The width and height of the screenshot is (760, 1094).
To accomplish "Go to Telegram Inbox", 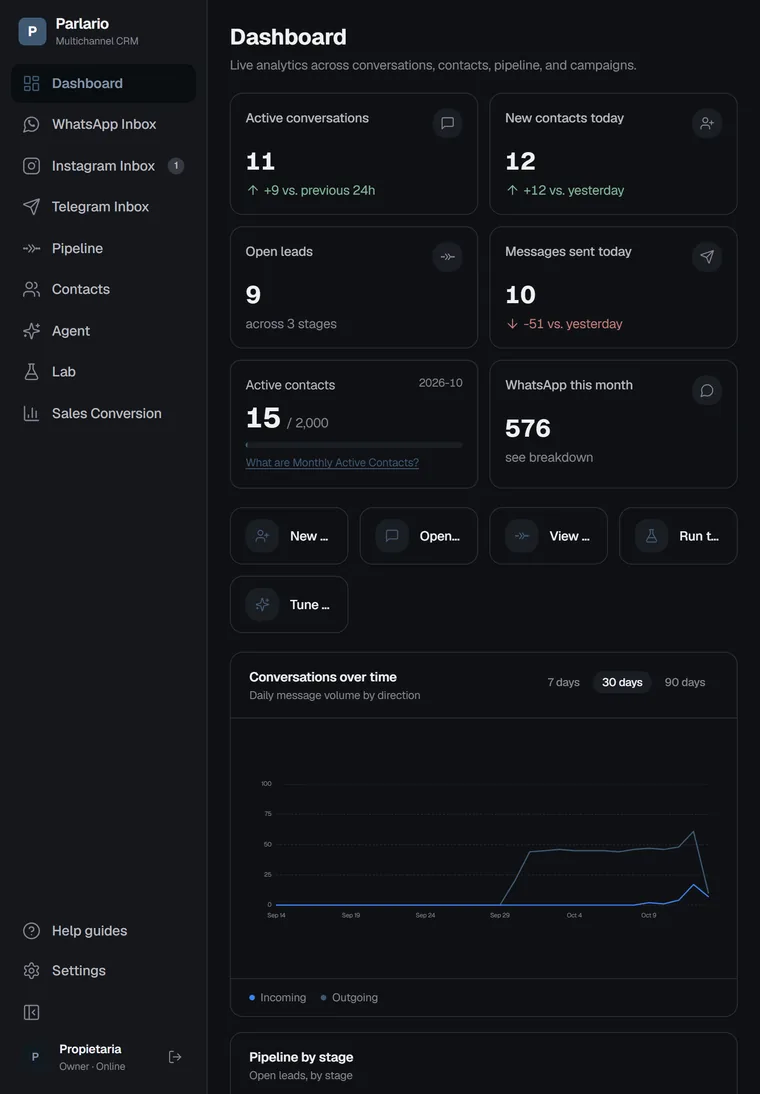I will (x=103, y=207).
